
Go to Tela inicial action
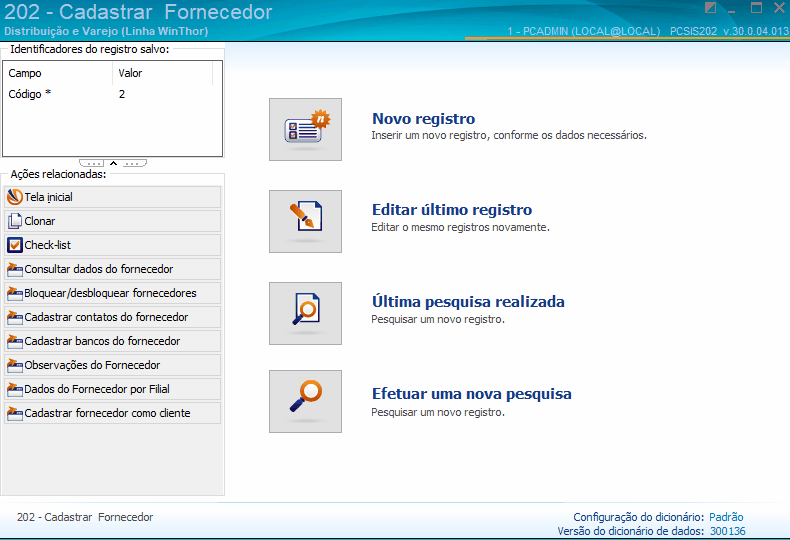113,197
